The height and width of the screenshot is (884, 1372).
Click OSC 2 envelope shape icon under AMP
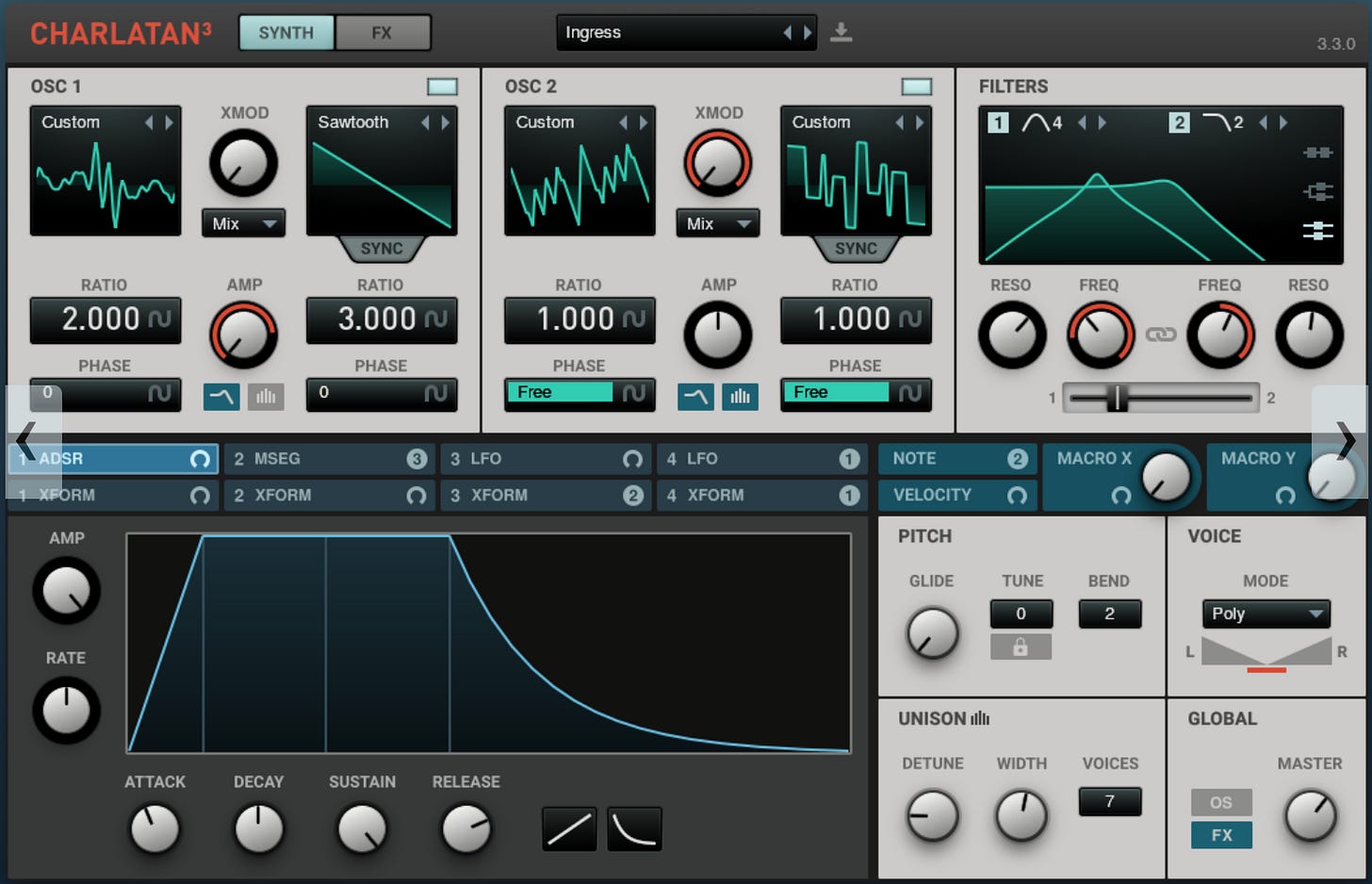coord(695,397)
